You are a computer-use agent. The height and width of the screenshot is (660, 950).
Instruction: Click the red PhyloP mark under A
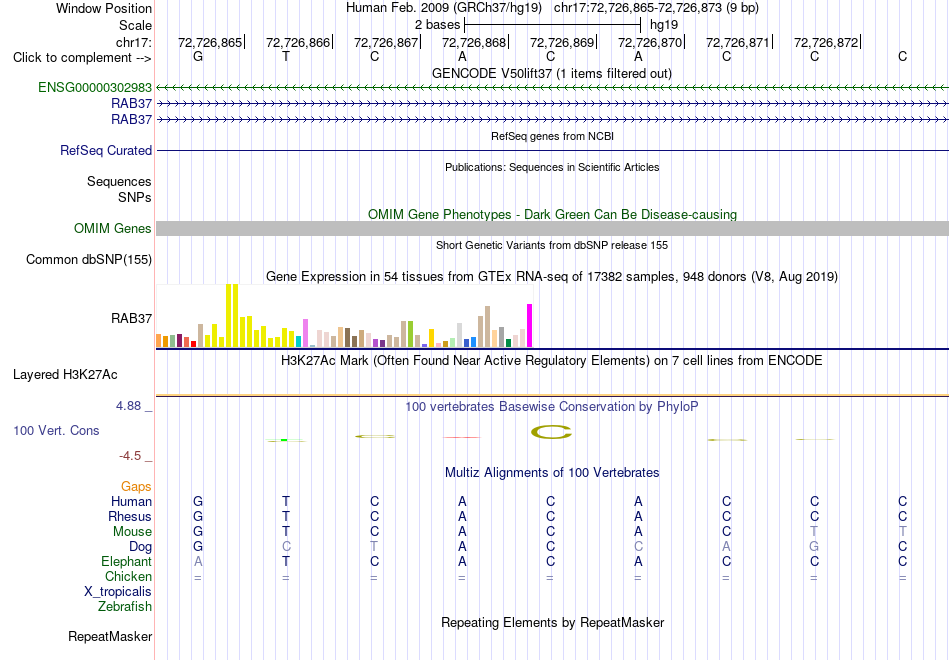[461, 437]
